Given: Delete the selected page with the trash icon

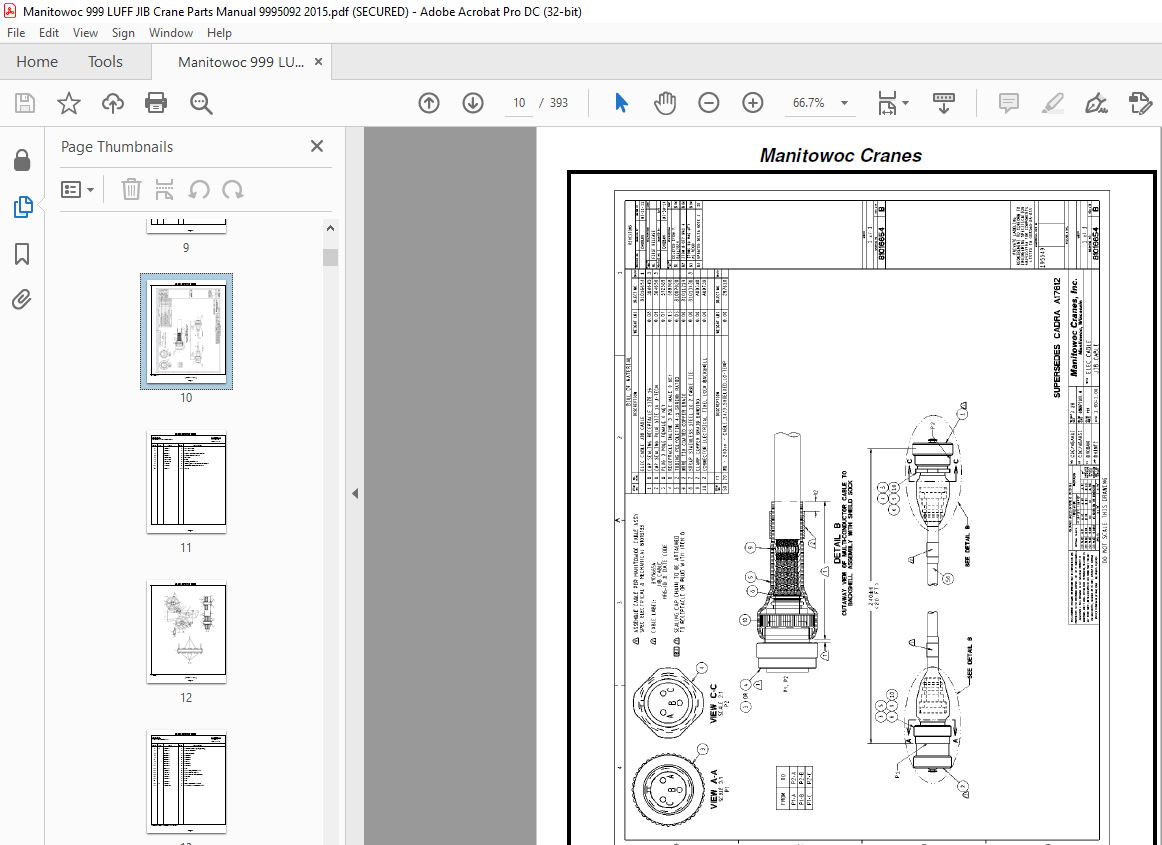Looking at the screenshot, I should 131,190.
